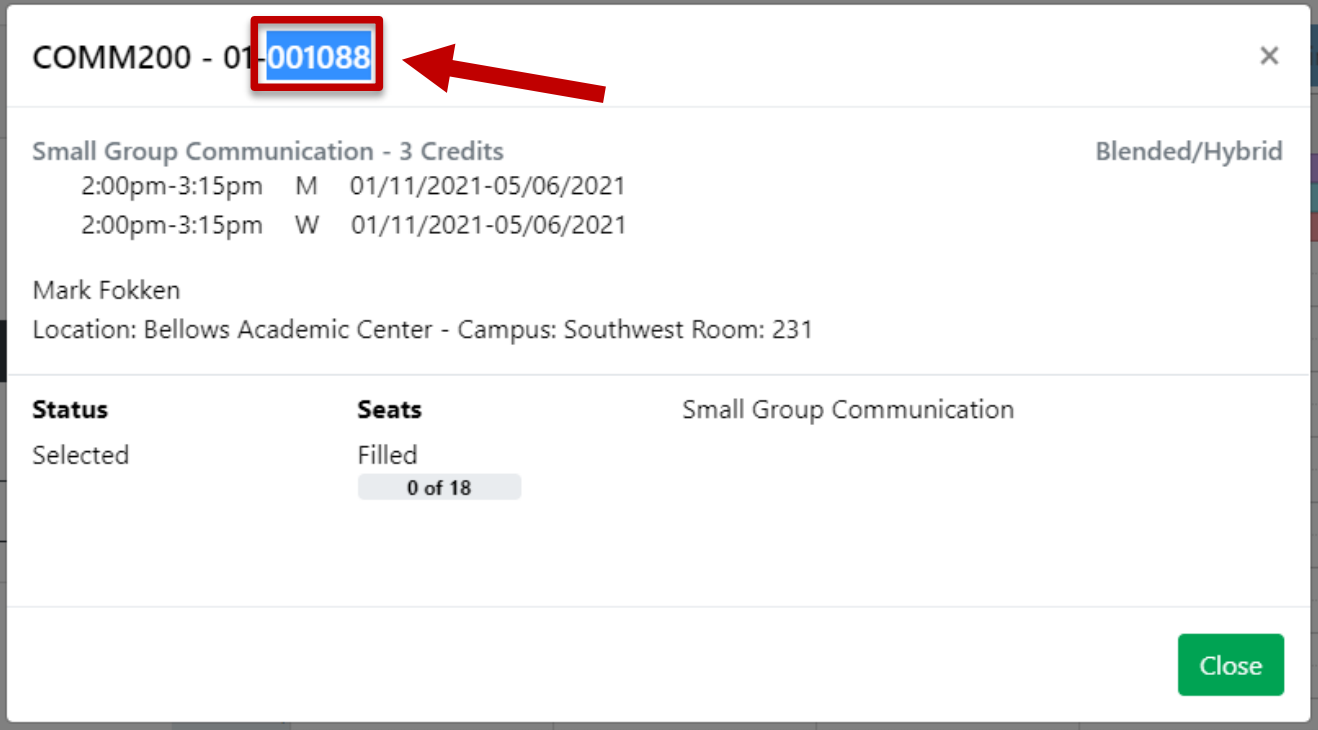Click the Small Group Communication description text
This screenshot has width=1318, height=730.
(848, 410)
